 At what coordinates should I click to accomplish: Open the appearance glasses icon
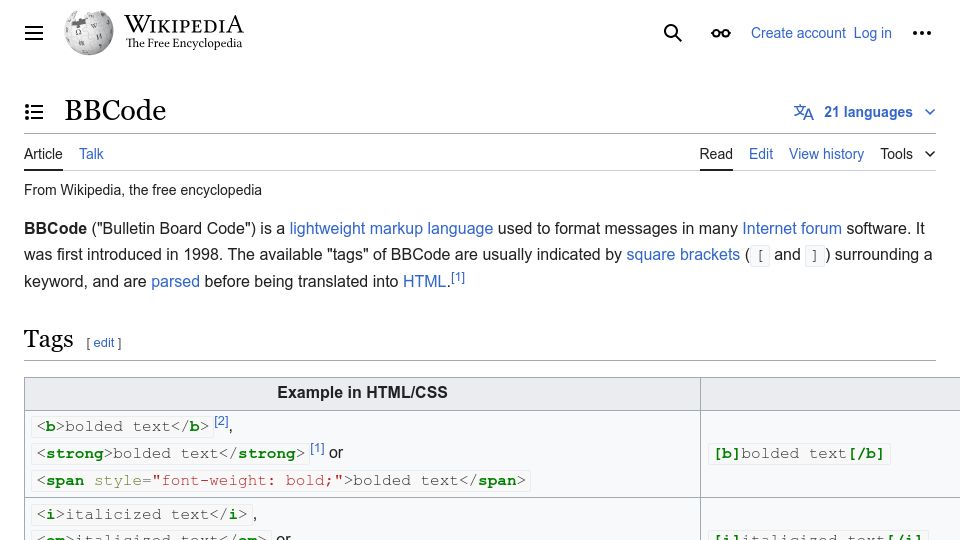coord(721,33)
